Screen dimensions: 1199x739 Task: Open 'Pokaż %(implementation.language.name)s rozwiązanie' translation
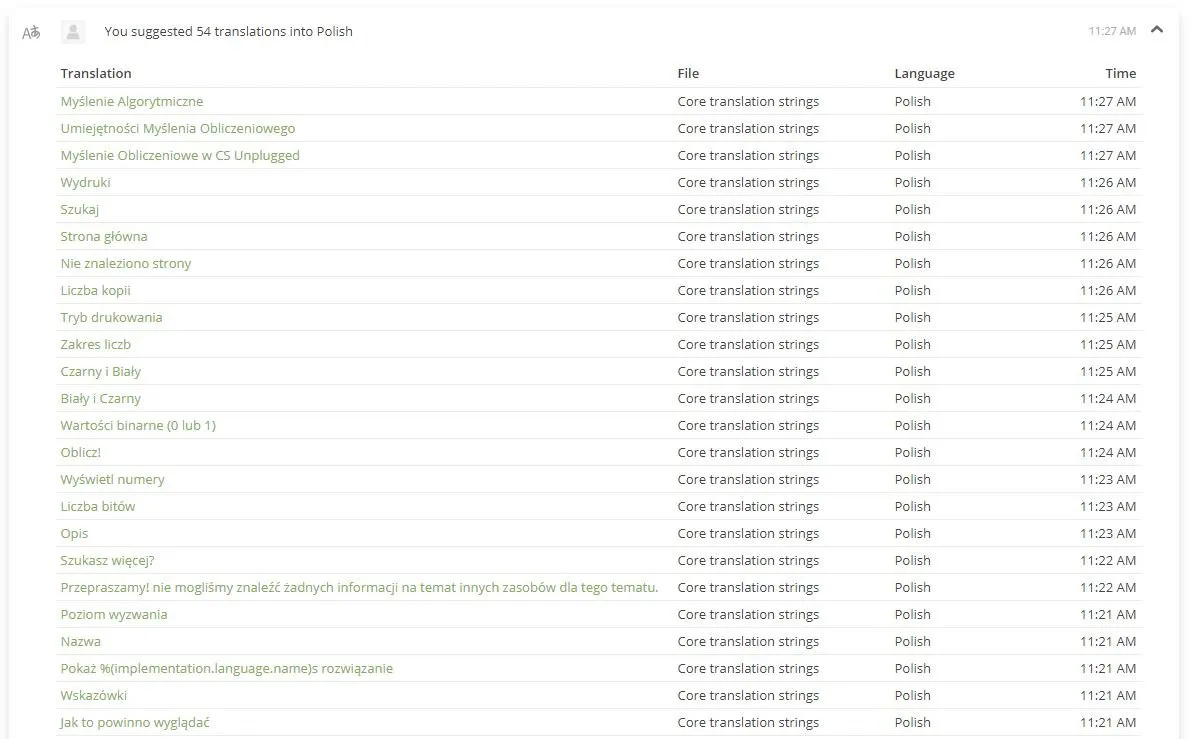(x=226, y=669)
